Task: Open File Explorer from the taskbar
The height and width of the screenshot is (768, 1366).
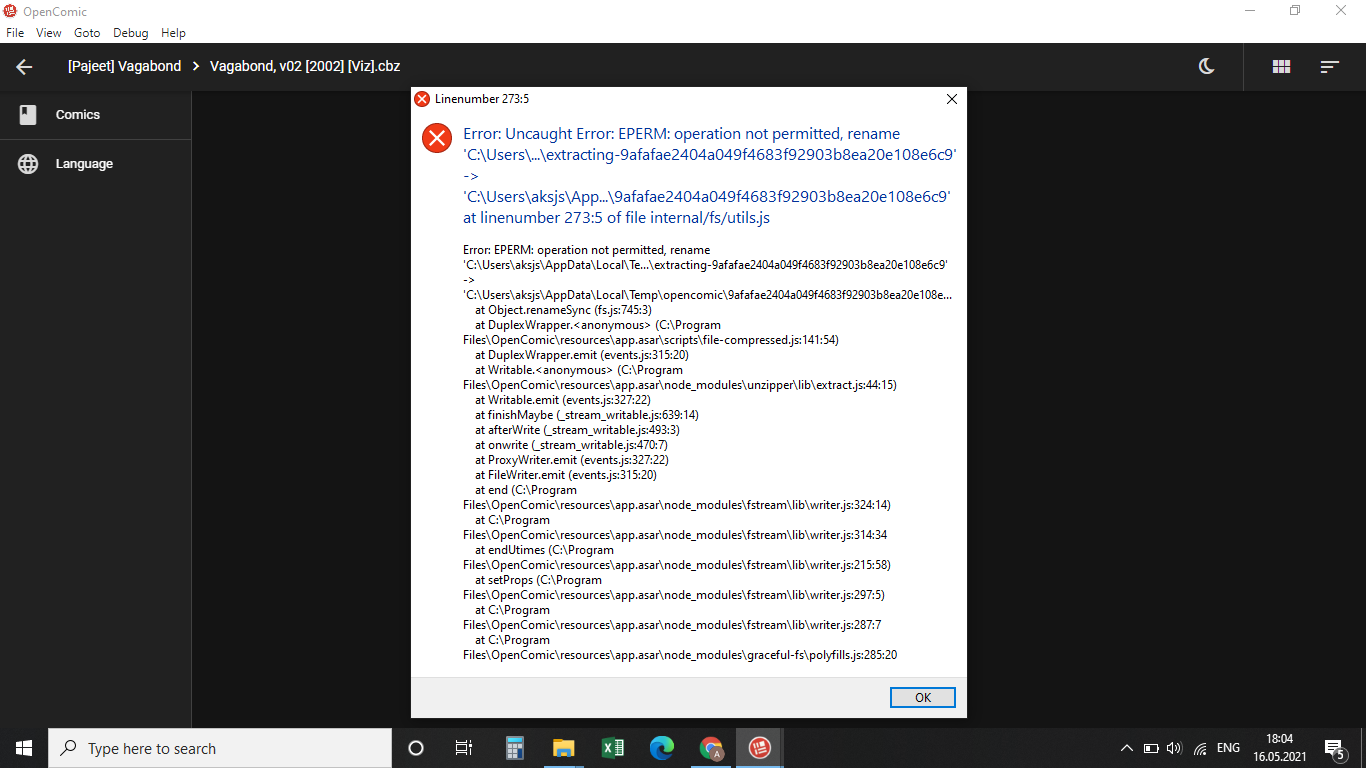Action: (562, 748)
